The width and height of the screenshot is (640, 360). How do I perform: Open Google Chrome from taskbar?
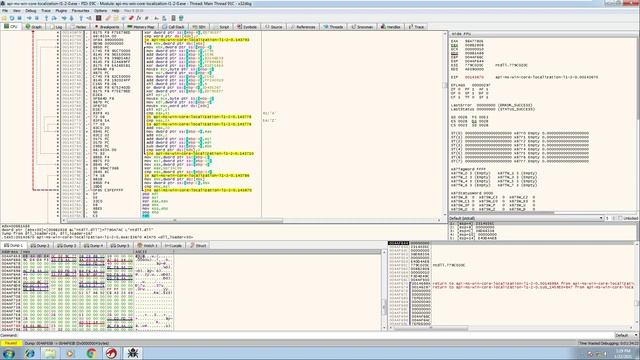coord(91,353)
